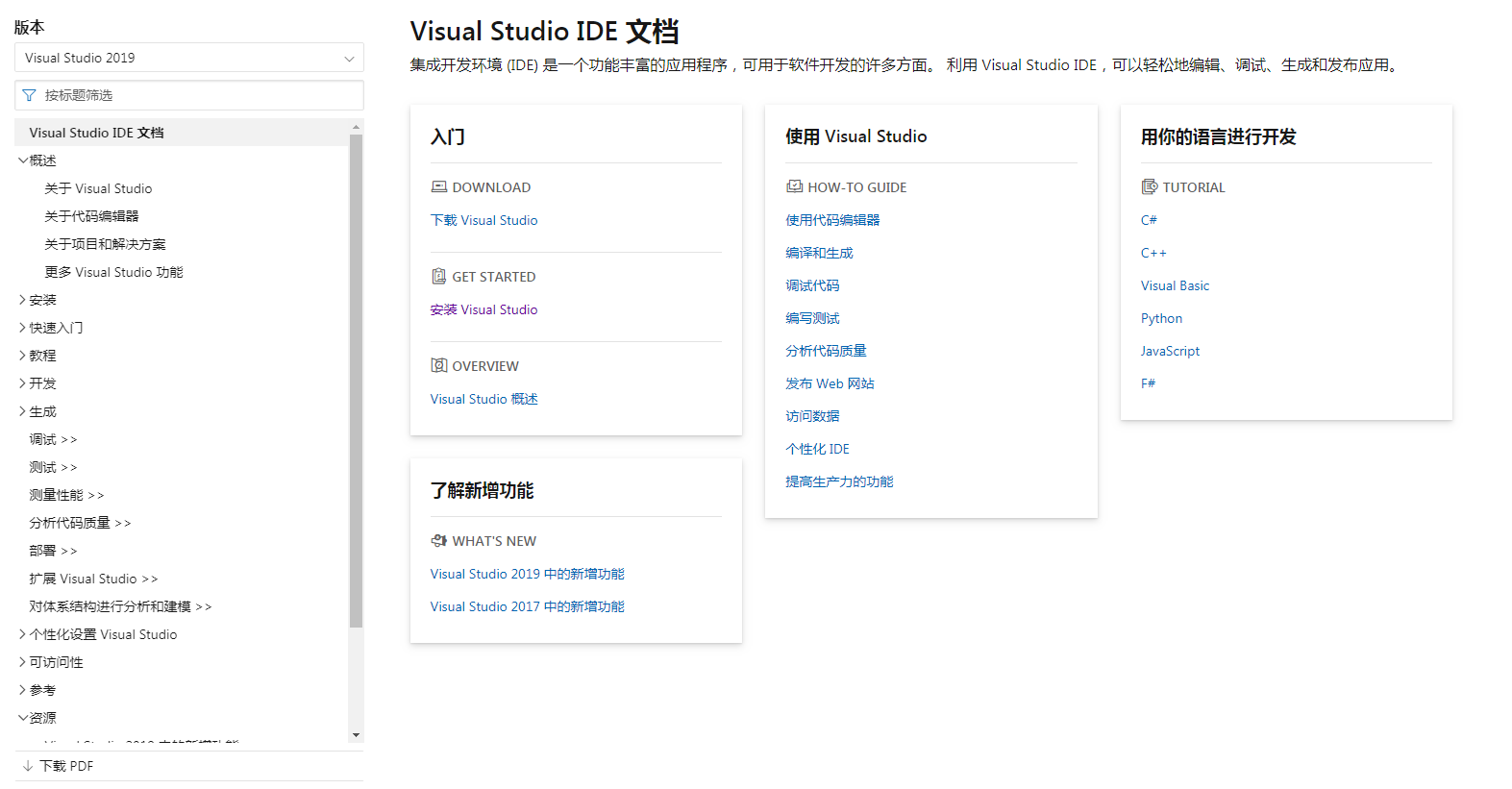Open the 编写测试 link

[x=812, y=318]
